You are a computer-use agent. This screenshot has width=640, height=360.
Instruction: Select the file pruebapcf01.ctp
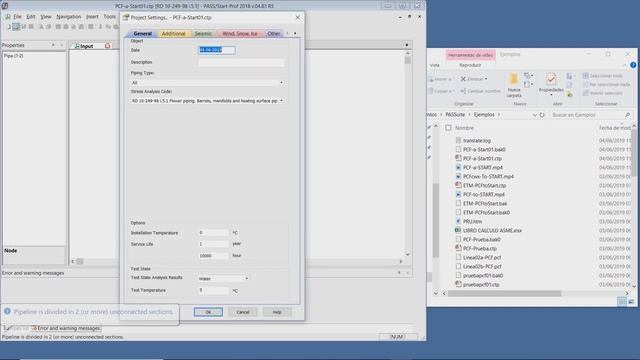(x=481, y=284)
